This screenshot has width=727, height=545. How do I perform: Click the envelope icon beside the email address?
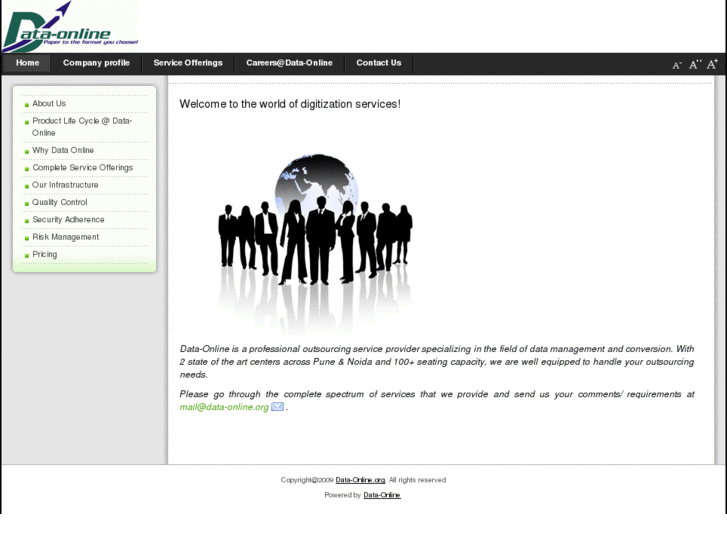point(277,407)
